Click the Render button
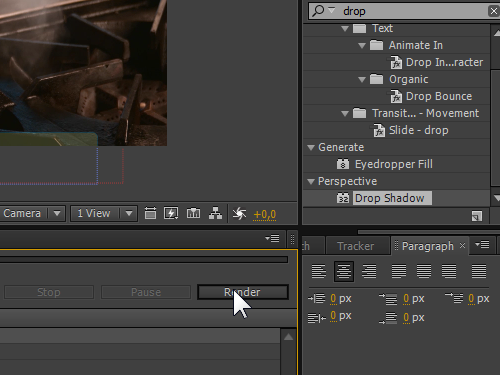500x375 pixels. click(243, 292)
